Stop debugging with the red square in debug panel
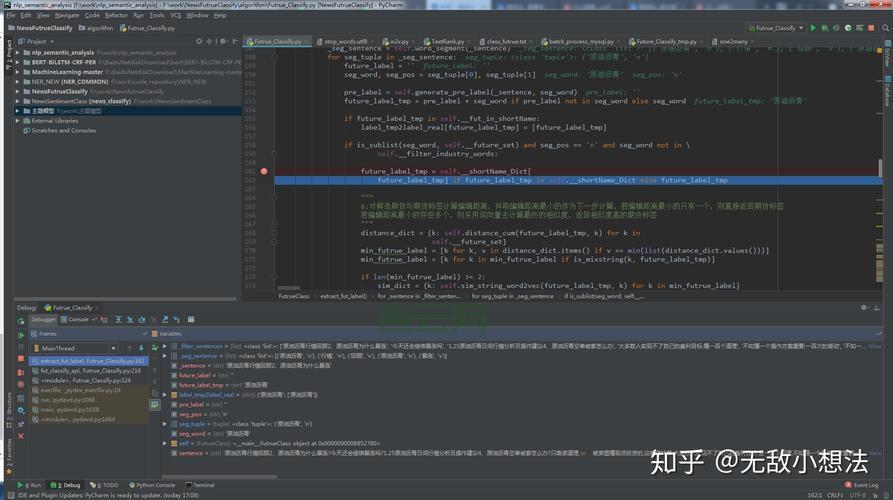Viewport: 893px width, 500px height. tap(21, 359)
